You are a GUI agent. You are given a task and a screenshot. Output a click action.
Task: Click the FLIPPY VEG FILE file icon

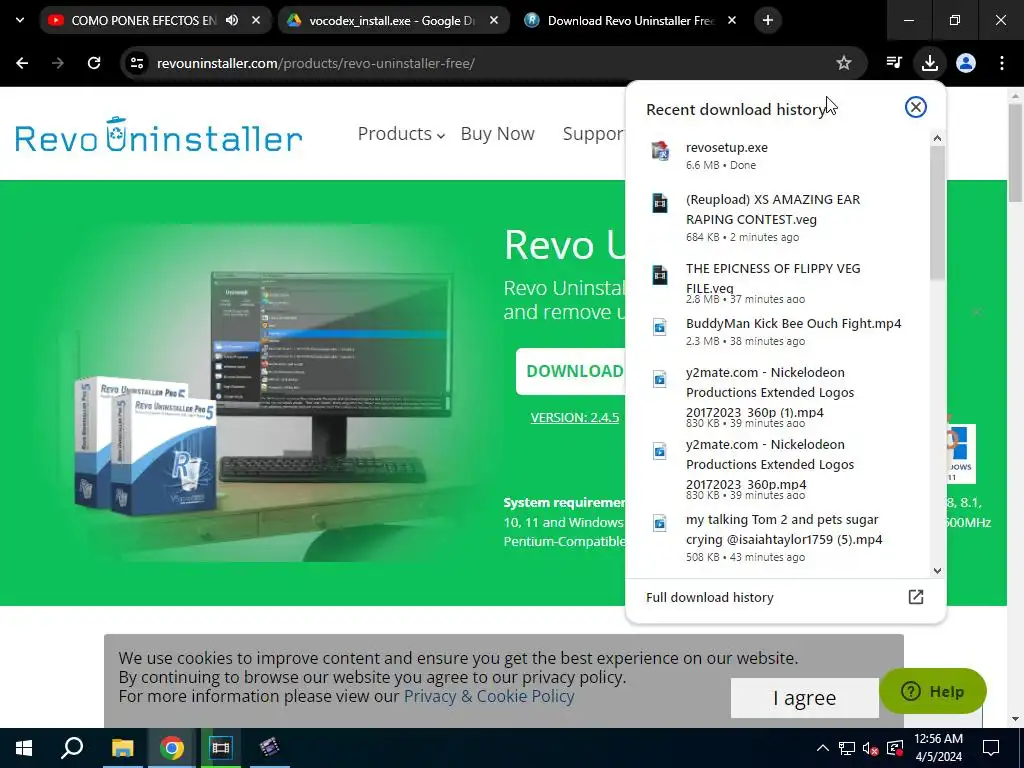click(660, 275)
